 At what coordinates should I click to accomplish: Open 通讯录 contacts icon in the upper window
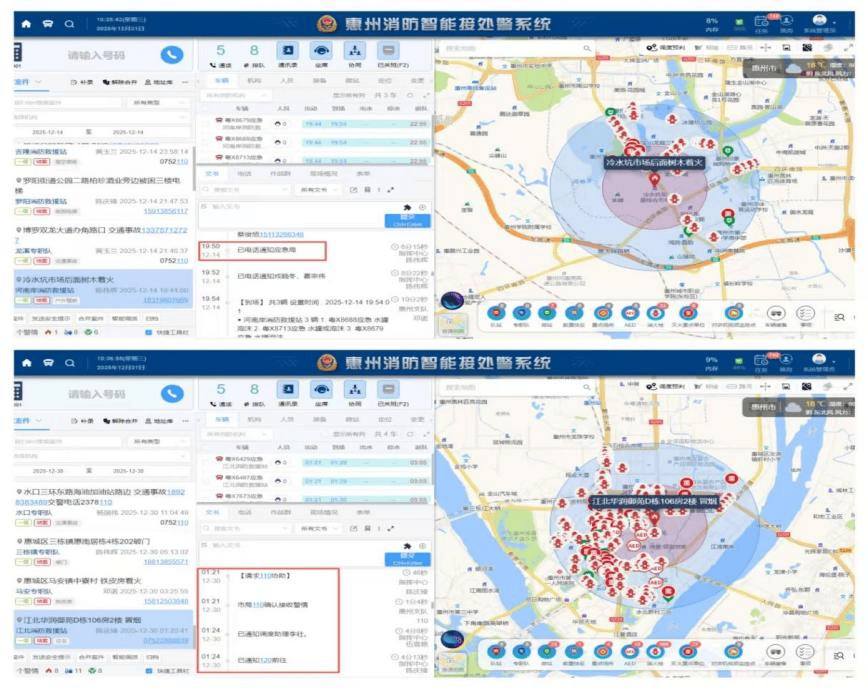286,52
